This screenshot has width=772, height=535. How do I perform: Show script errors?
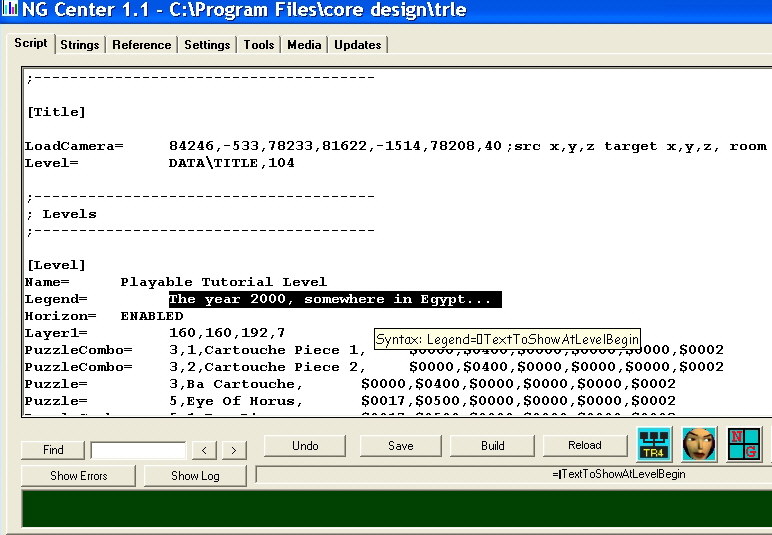pos(79,476)
